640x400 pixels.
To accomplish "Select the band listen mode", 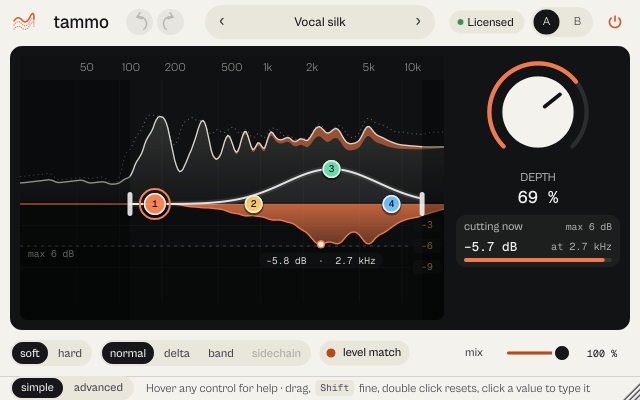I will pos(221,353).
